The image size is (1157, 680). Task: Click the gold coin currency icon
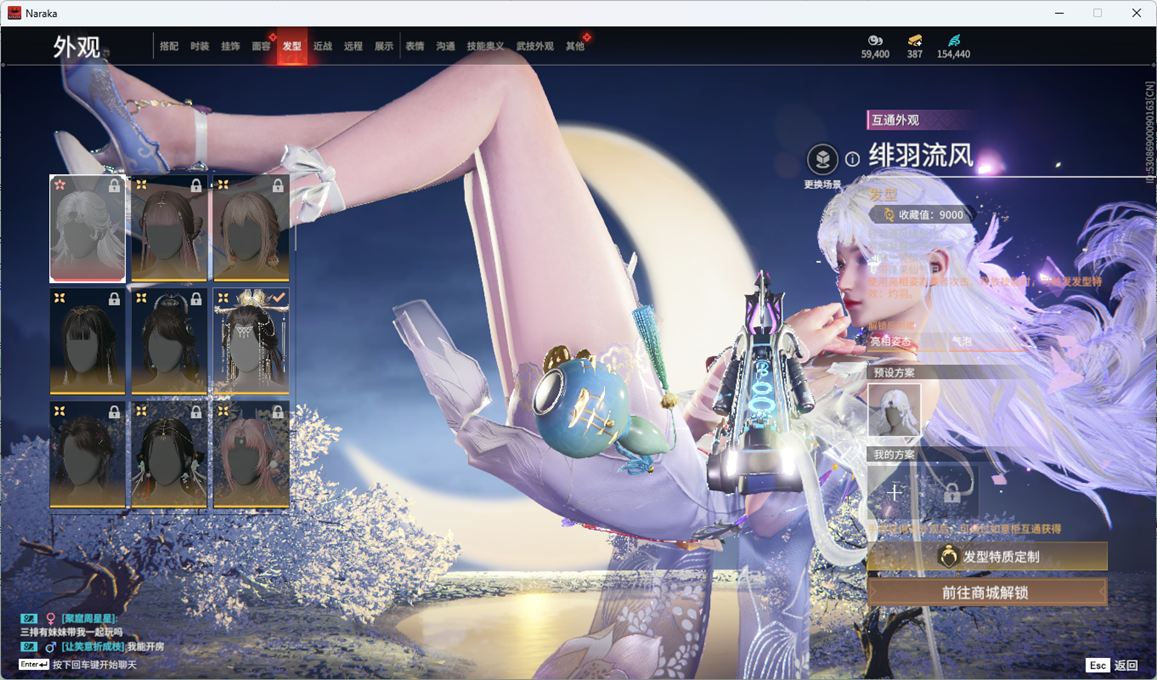point(914,40)
